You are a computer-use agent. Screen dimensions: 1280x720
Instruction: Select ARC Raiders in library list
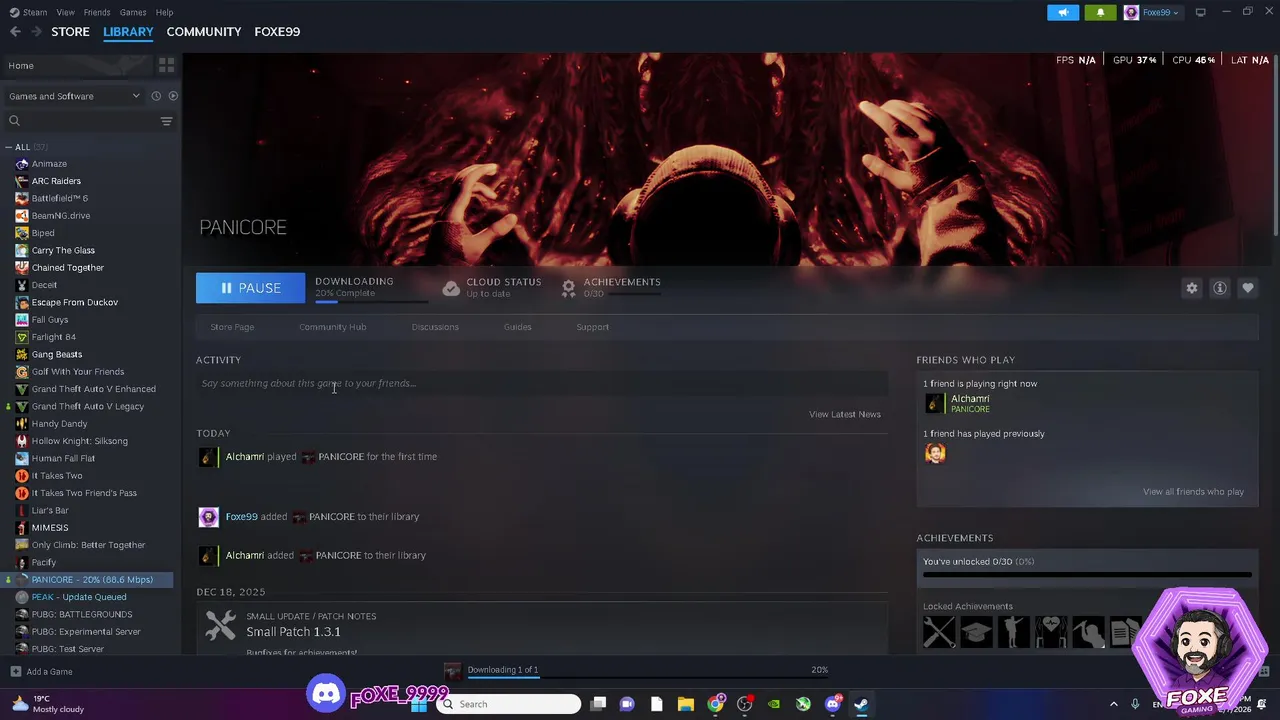tap(56, 181)
